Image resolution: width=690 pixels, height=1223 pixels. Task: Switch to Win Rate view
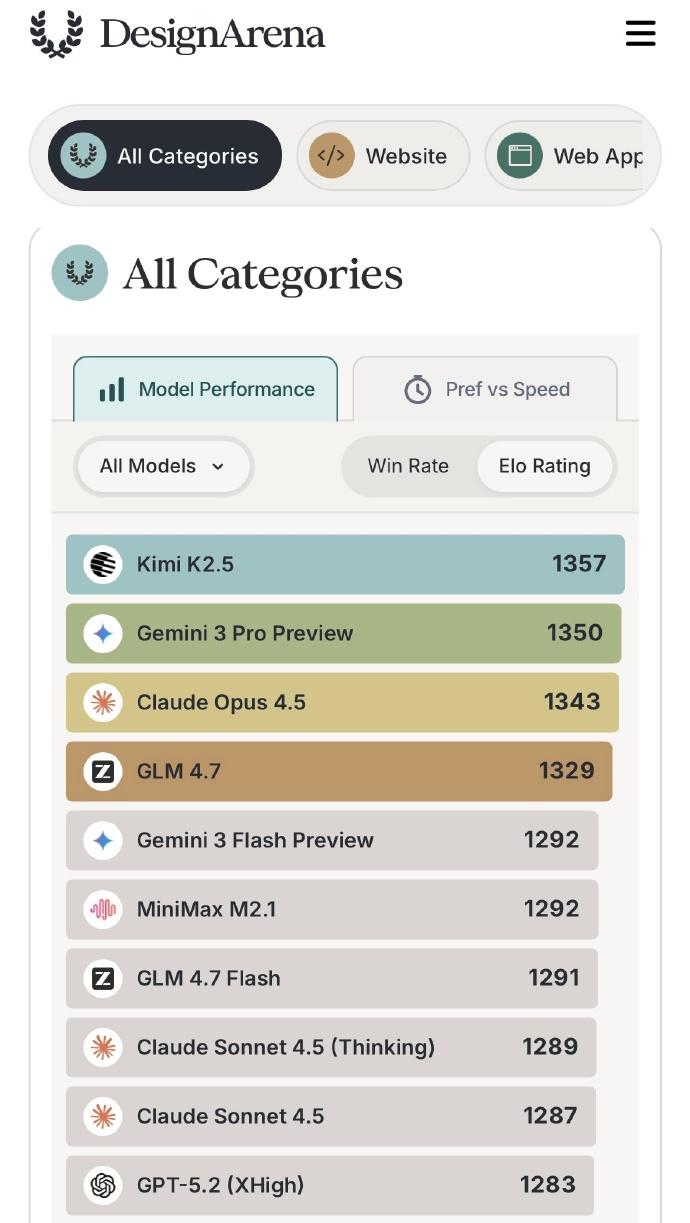pyautogui.click(x=408, y=466)
